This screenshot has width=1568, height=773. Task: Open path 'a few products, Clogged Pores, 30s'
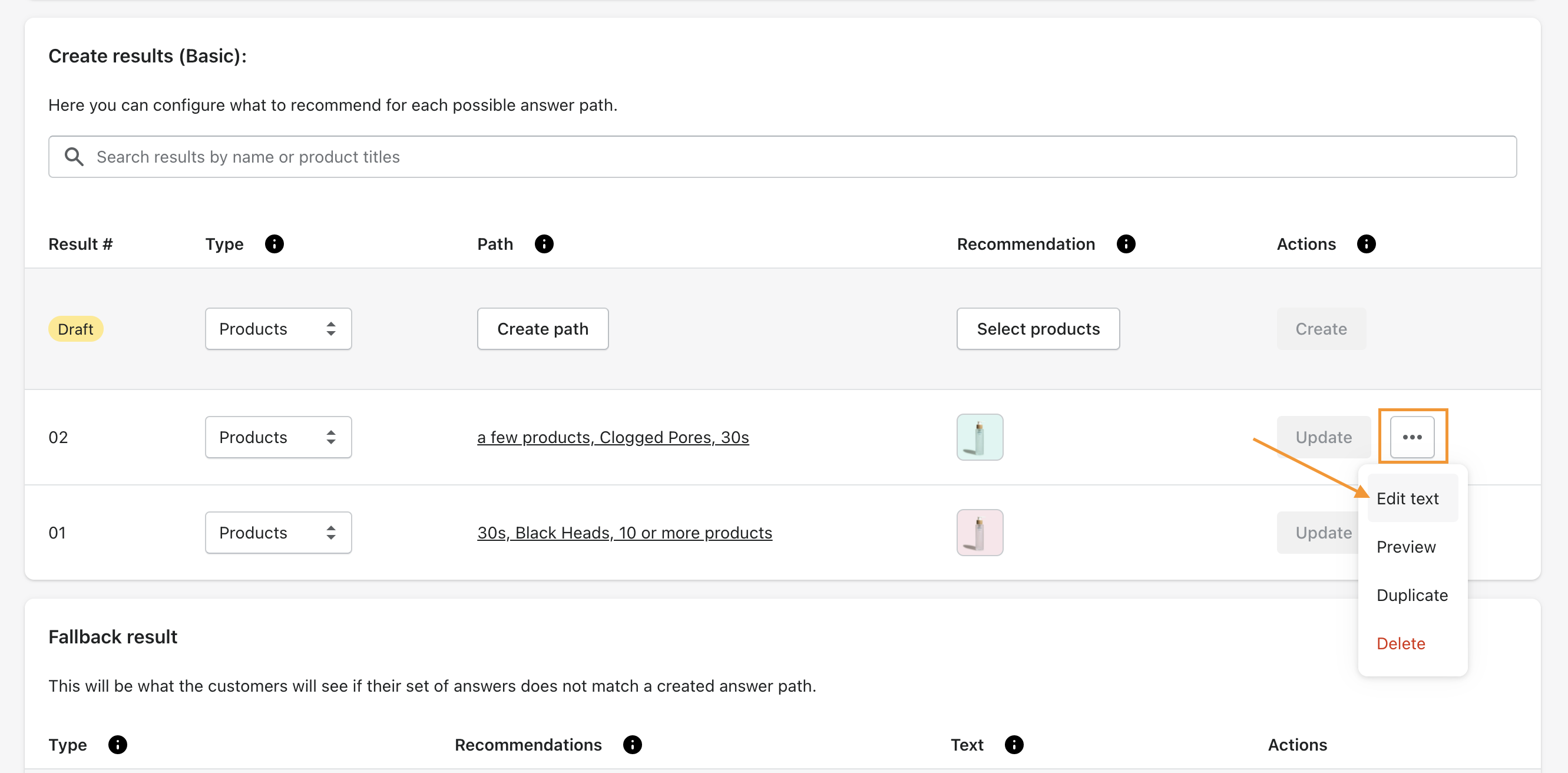[x=613, y=437]
